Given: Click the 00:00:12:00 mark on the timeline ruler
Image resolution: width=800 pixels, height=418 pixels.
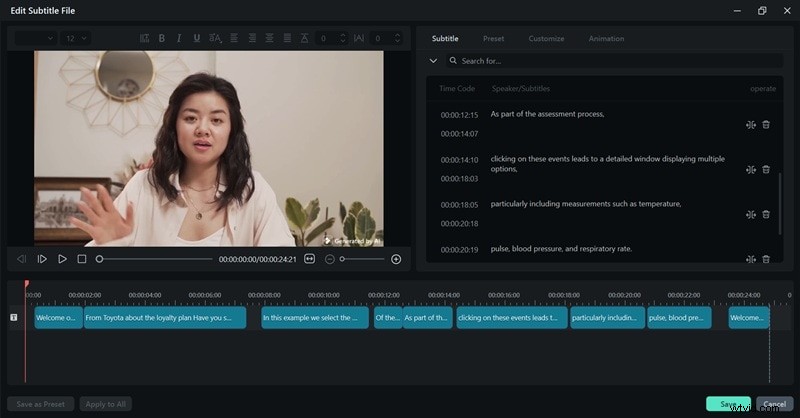Looking at the screenshot, I should (x=384, y=295).
